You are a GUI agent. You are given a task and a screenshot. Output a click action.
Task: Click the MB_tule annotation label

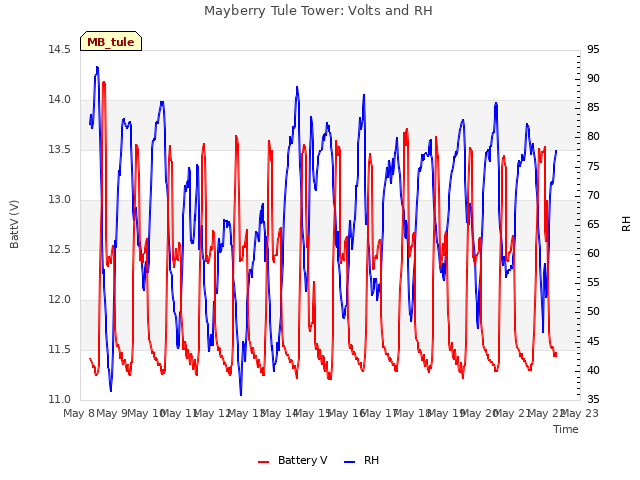111,42
